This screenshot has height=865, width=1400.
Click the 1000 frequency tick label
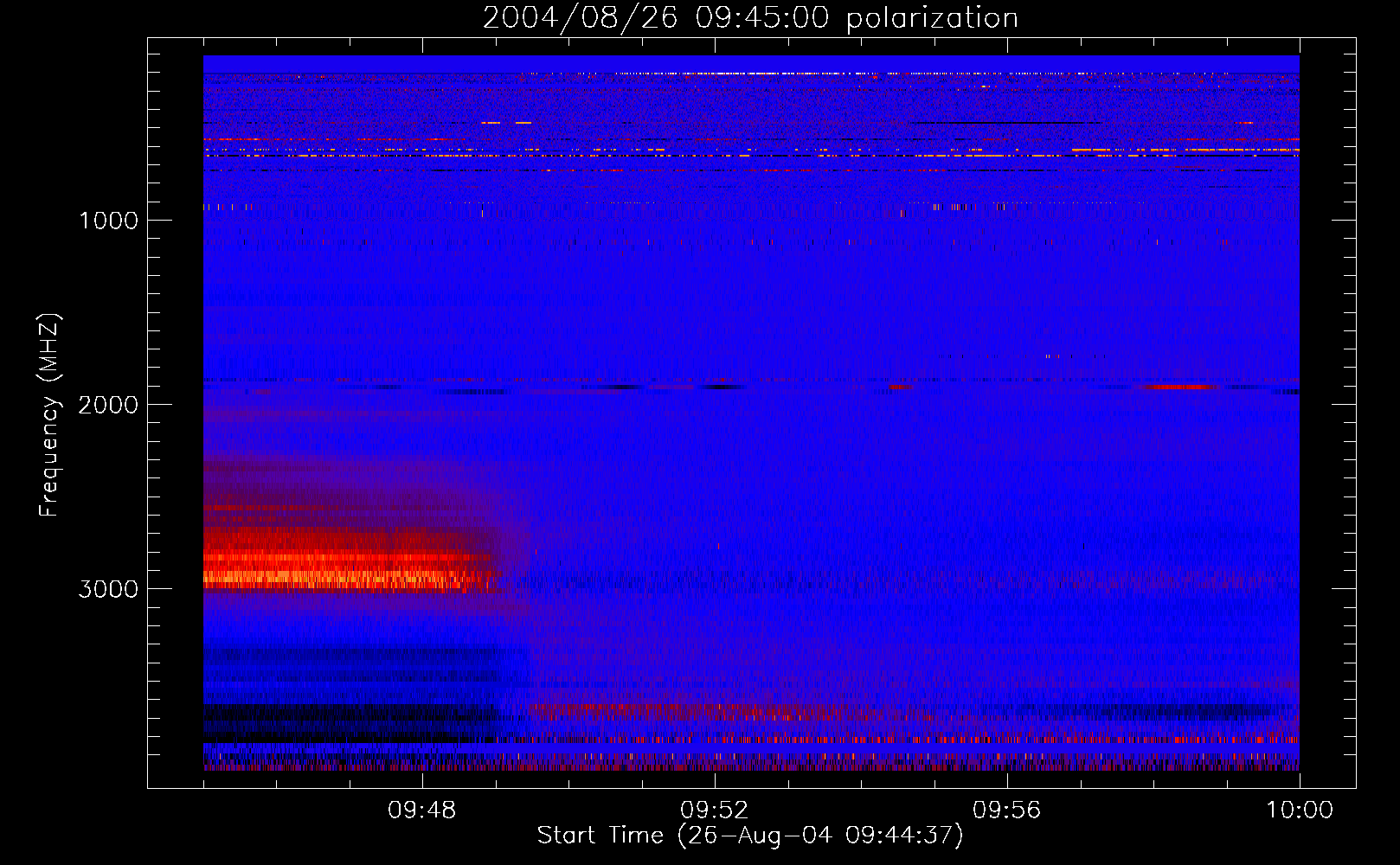tap(108, 221)
